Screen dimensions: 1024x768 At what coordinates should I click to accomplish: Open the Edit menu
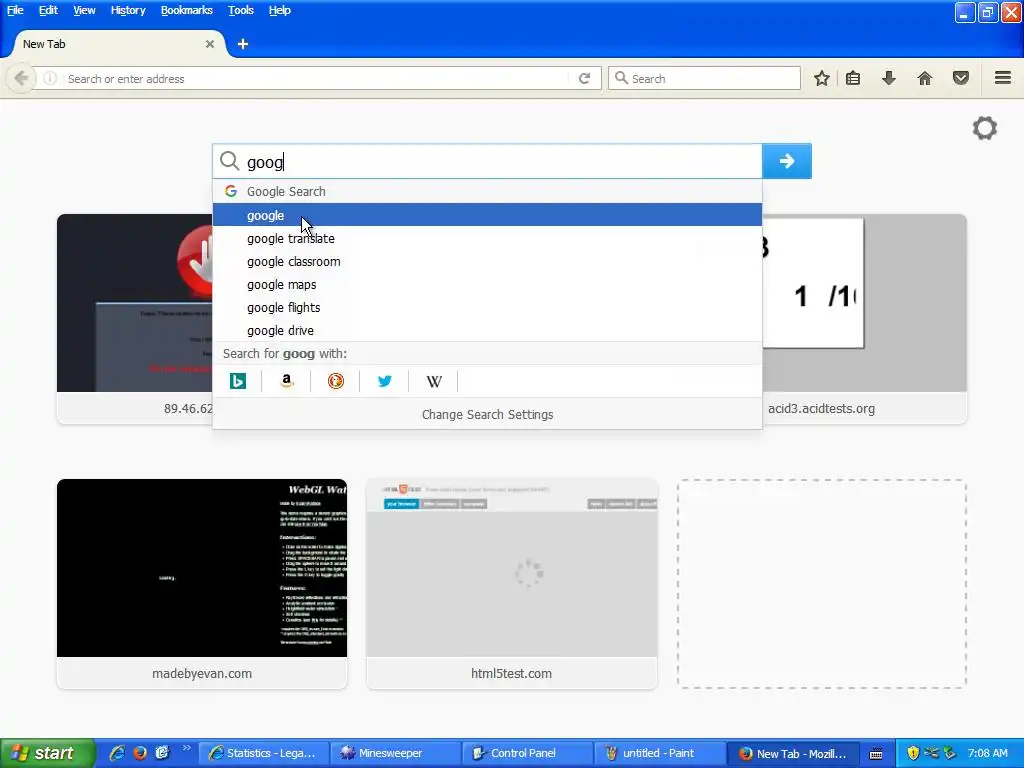point(48,10)
